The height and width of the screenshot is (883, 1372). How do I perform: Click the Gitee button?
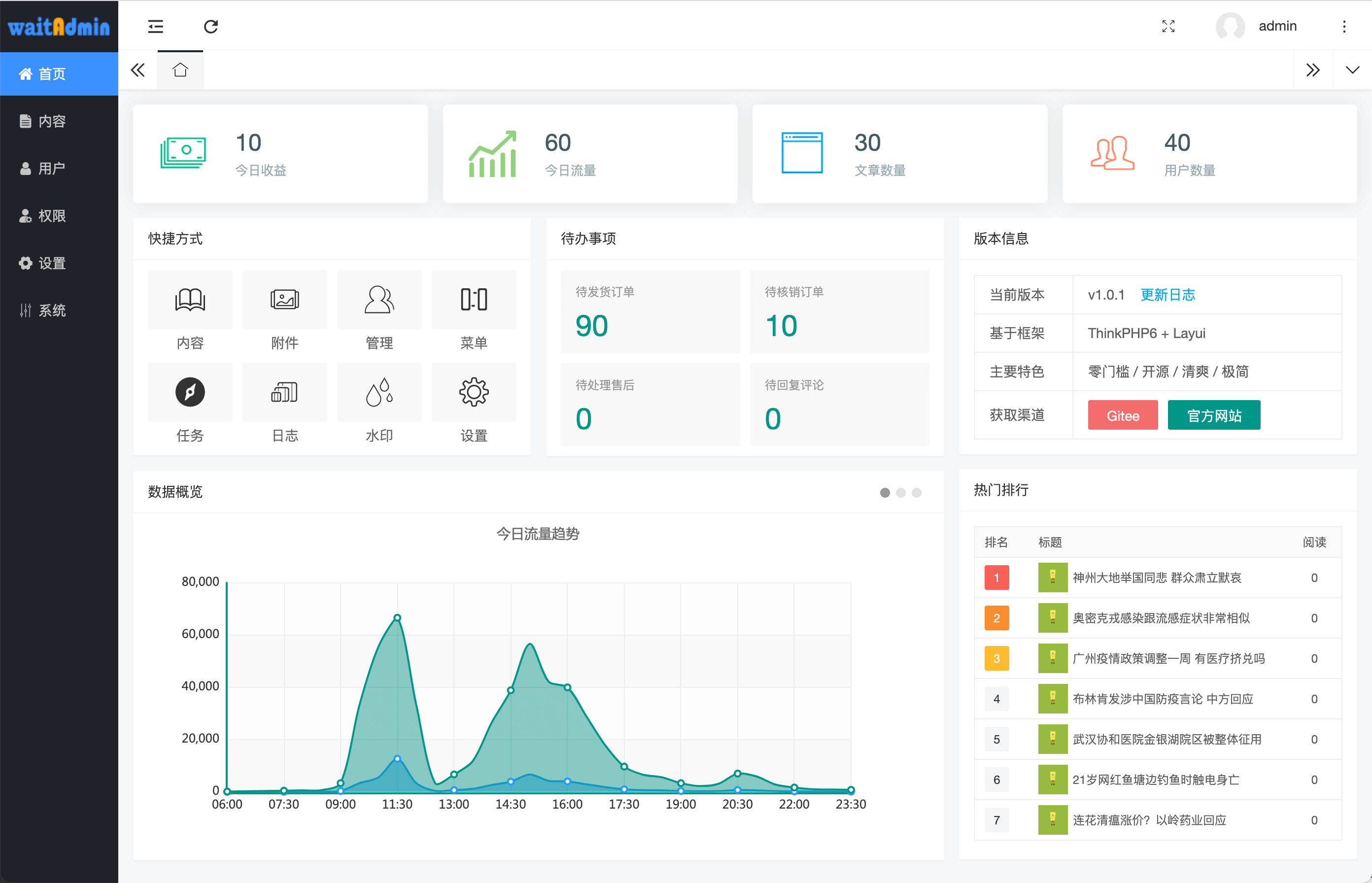click(x=1122, y=414)
